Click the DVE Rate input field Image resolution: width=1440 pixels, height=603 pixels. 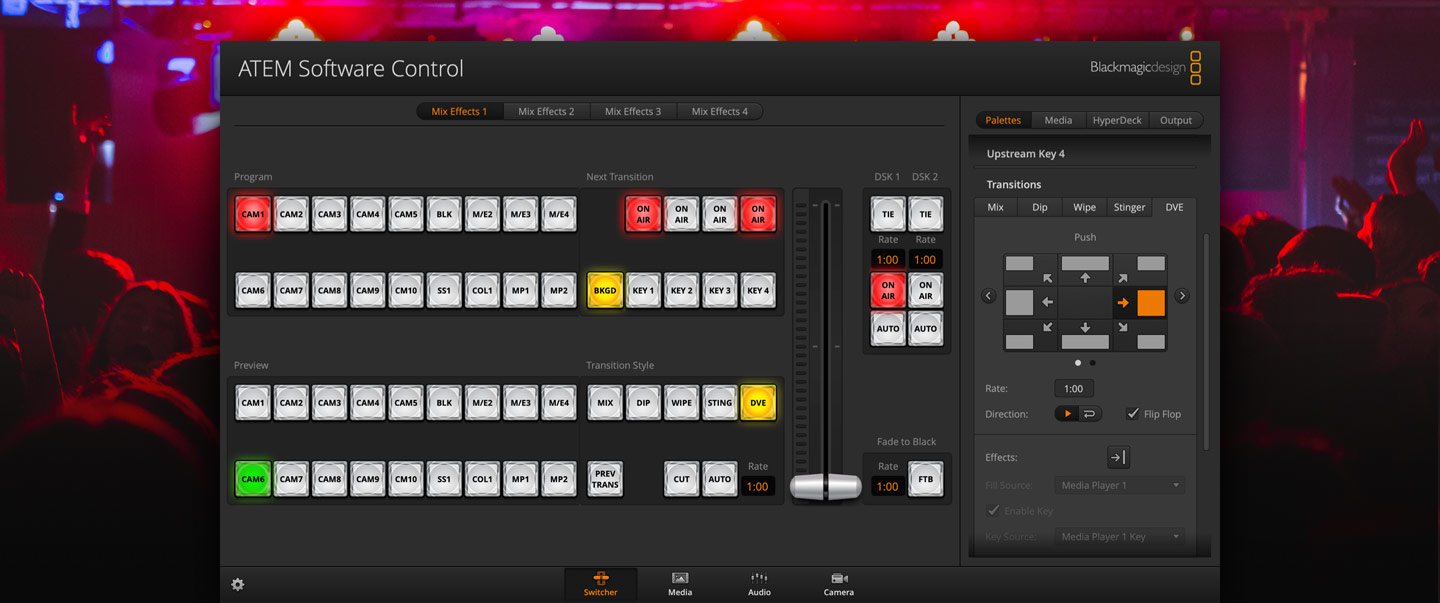[1074, 388]
